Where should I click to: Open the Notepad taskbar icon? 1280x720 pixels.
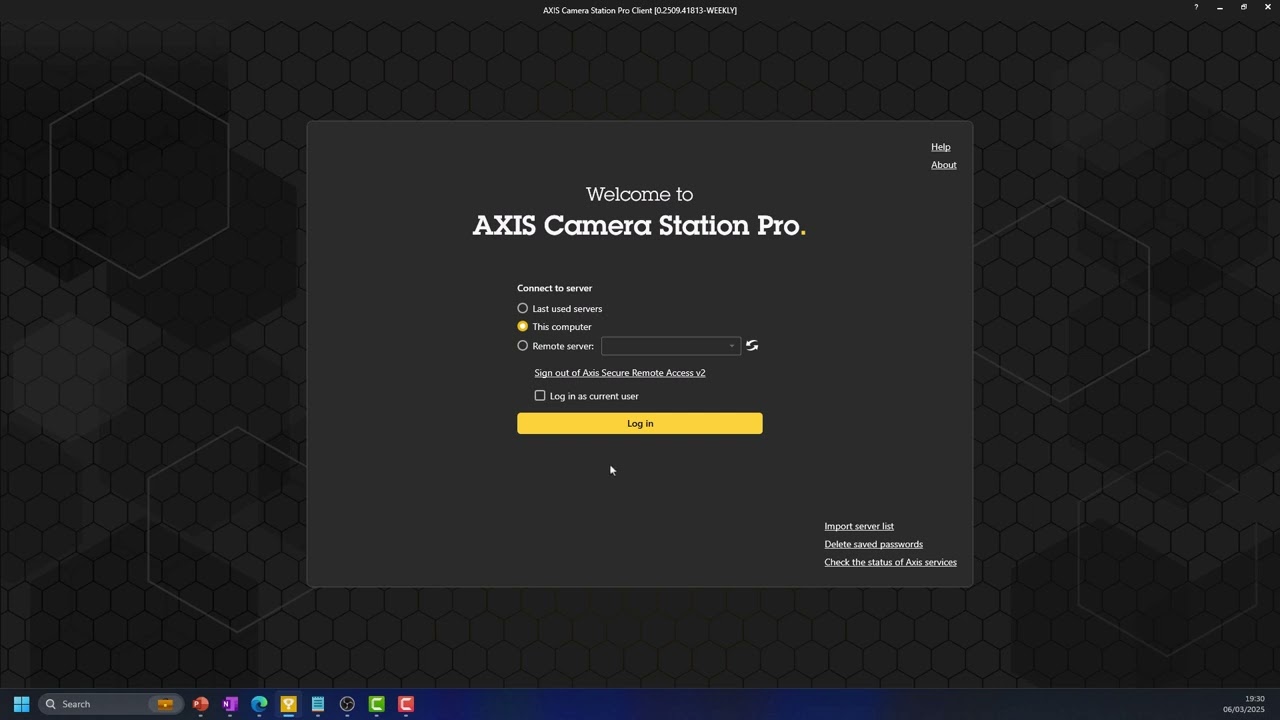tap(318, 704)
